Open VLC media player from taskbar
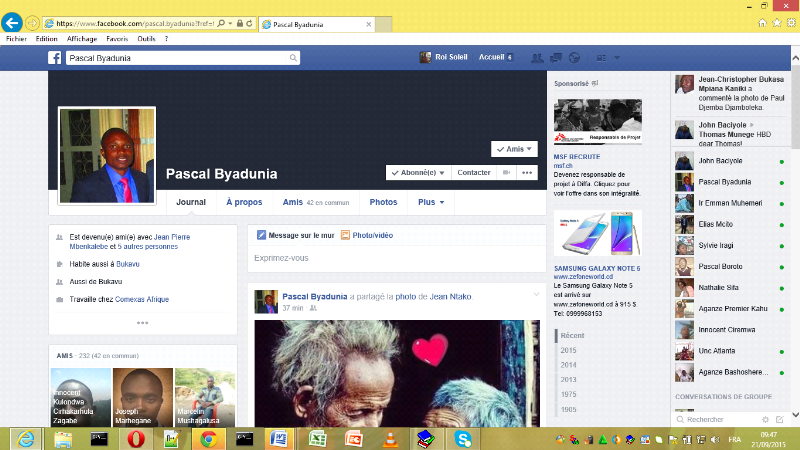Viewport: 800px width, 450px height. pos(388,438)
